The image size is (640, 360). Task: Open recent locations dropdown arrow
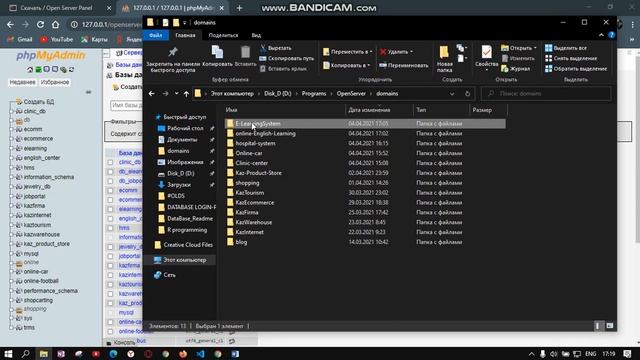tap(176, 93)
